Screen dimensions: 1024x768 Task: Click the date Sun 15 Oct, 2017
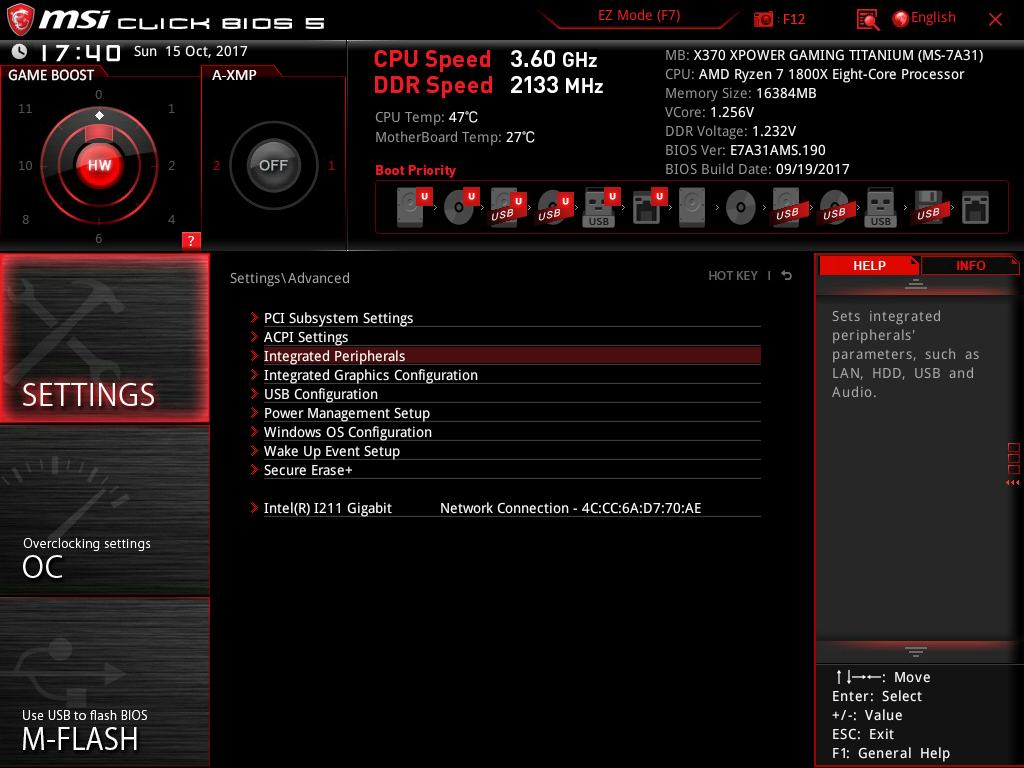click(x=191, y=51)
